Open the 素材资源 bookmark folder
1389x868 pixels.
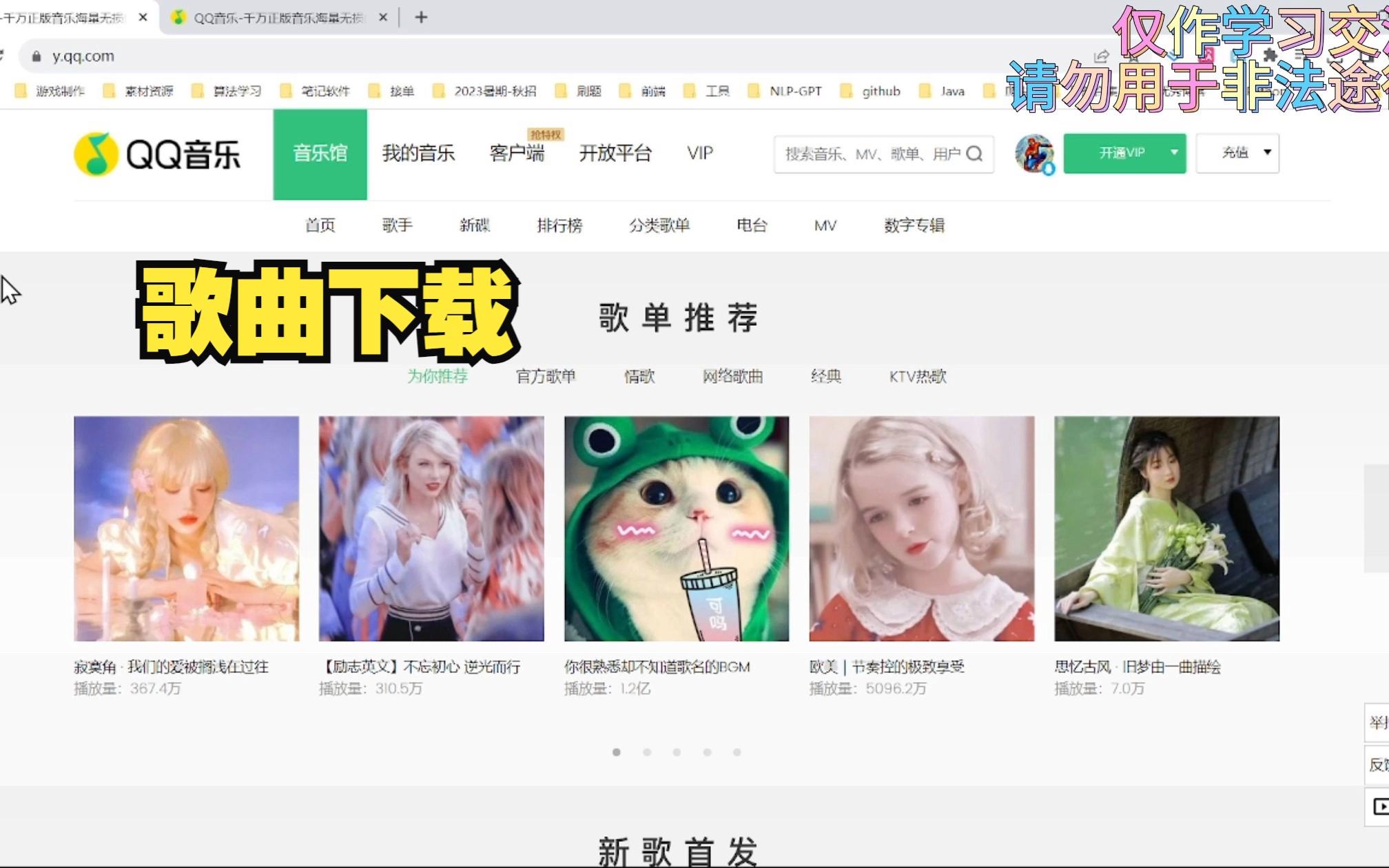point(138,91)
